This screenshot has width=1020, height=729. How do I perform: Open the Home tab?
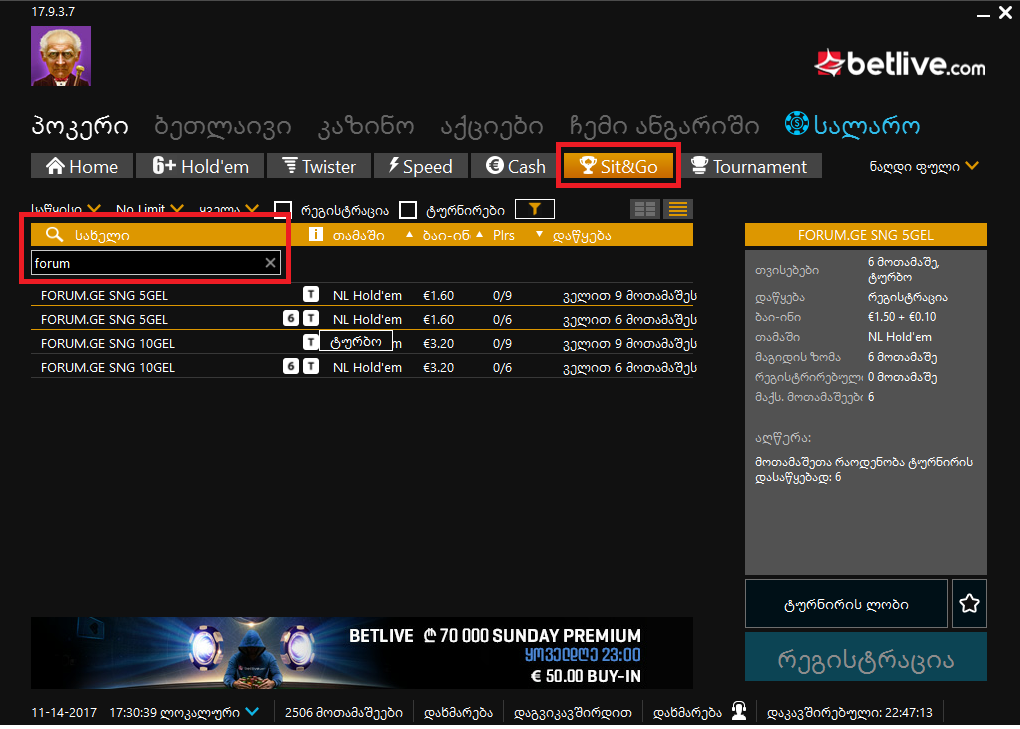(82, 166)
